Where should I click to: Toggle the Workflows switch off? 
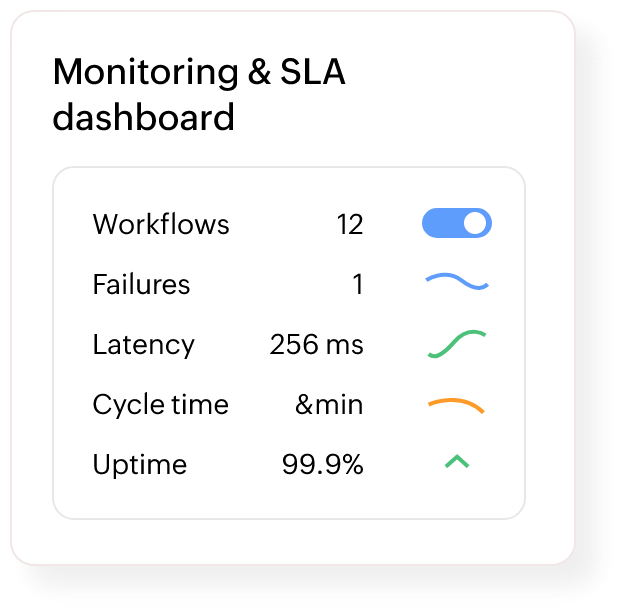(457, 223)
